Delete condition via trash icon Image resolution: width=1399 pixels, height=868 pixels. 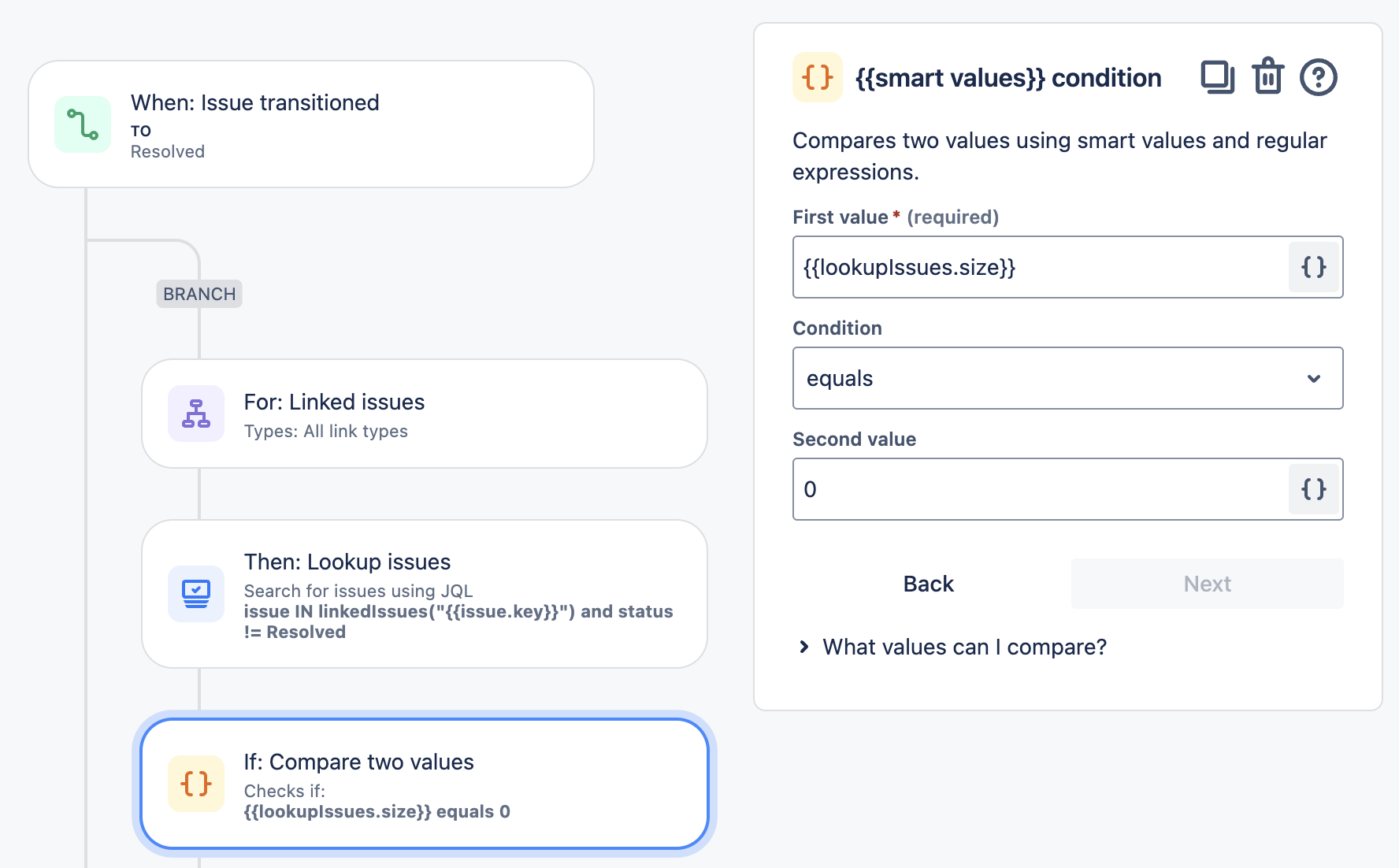[1268, 77]
